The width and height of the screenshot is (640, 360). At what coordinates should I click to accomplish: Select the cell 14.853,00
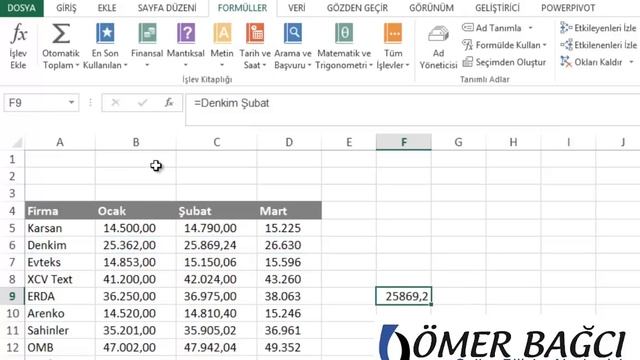point(136,262)
